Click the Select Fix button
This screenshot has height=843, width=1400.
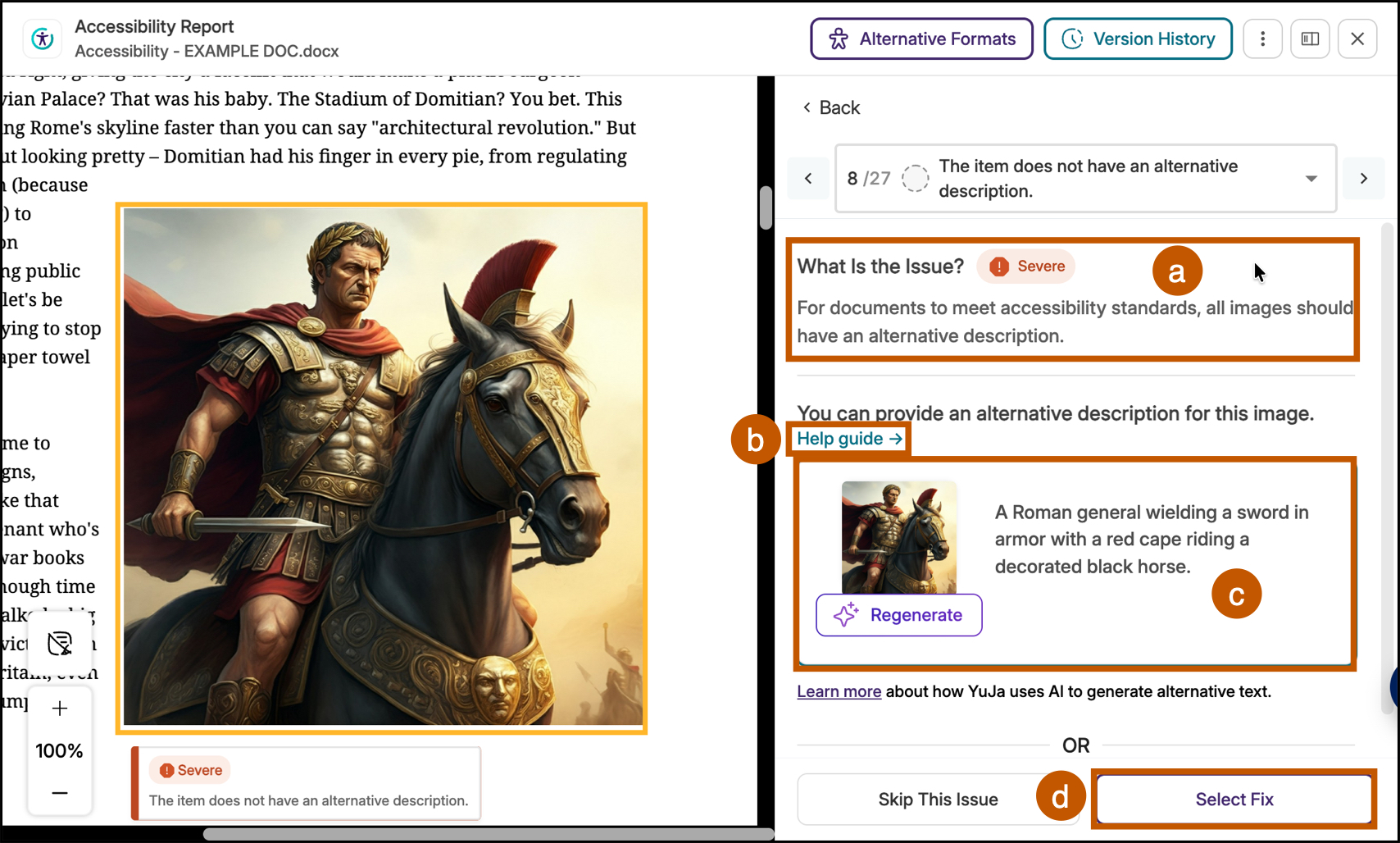click(x=1234, y=800)
